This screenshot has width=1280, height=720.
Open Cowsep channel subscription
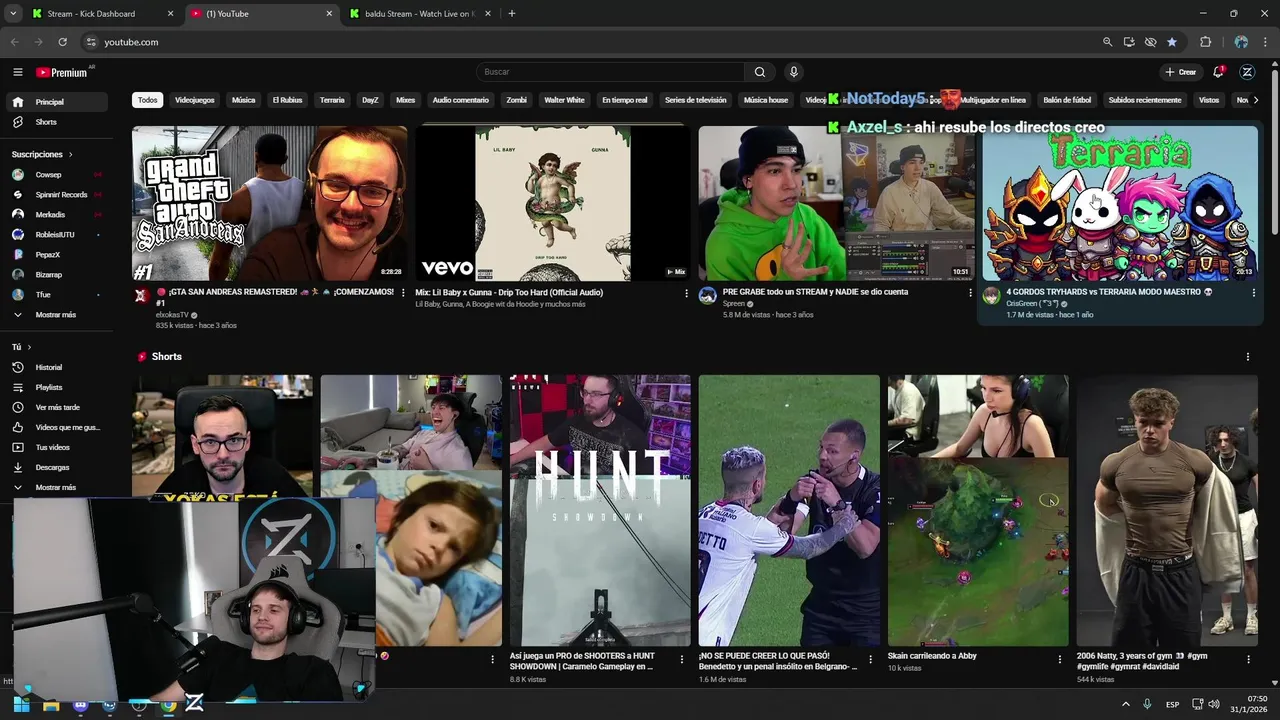tap(56, 175)
